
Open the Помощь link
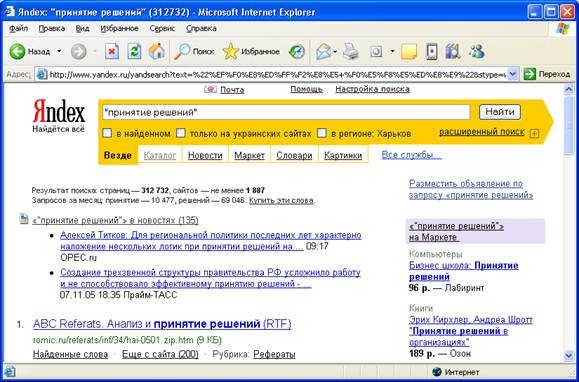click(x=306, y=89)
